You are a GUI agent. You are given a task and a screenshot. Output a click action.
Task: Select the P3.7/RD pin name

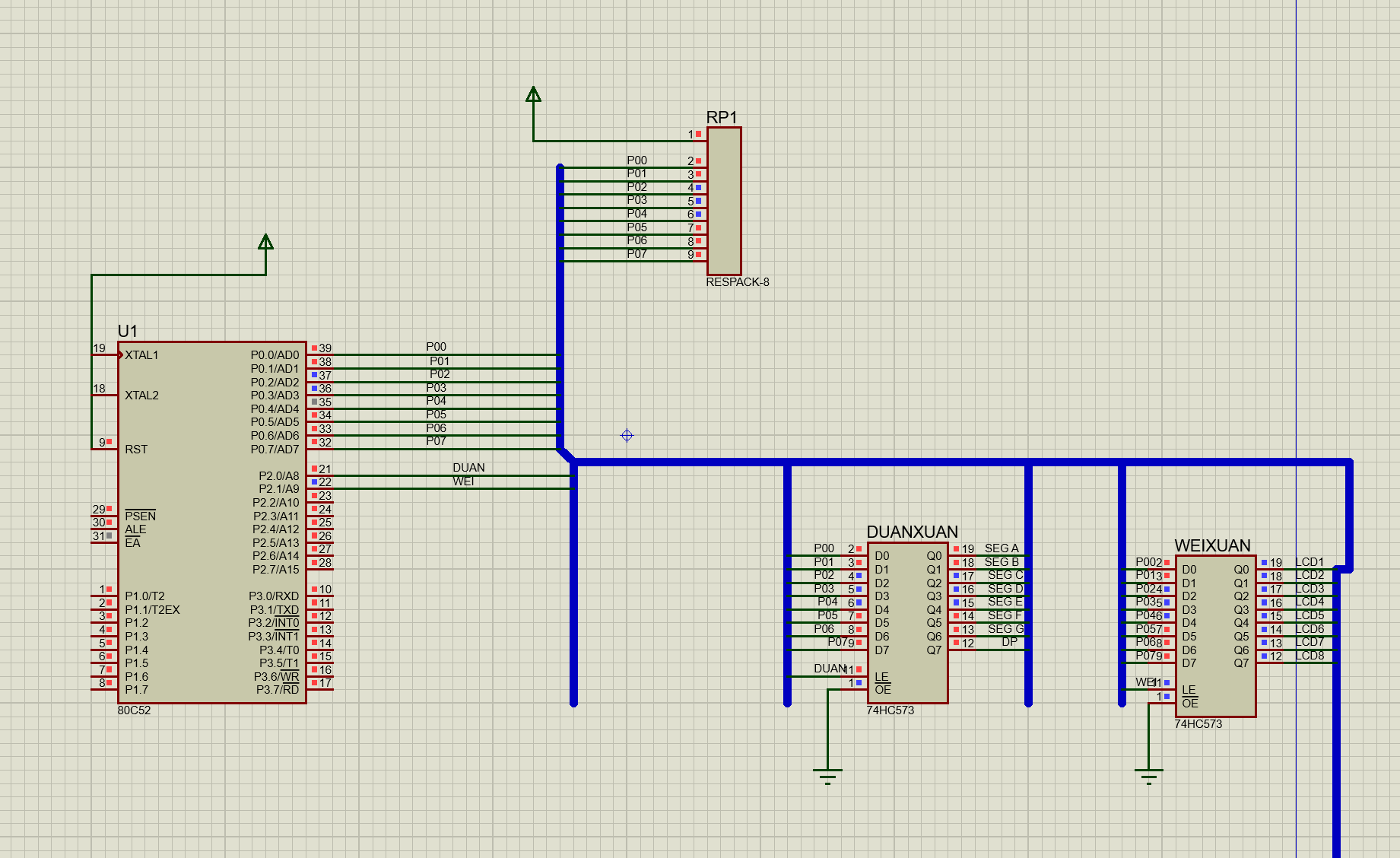pos(278,690)
